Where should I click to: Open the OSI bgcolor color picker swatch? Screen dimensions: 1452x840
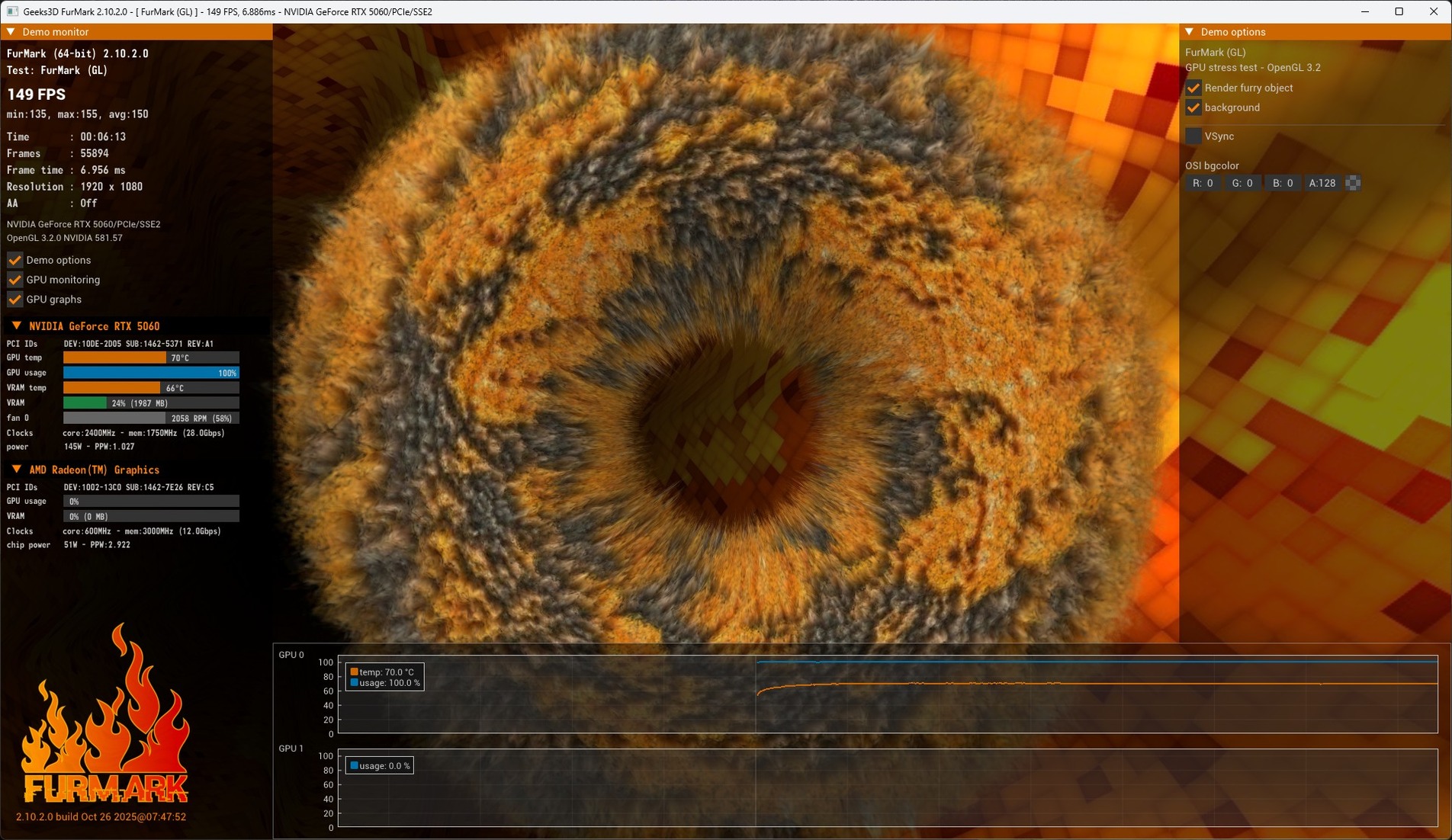pyautogui.click(x=1353, y=183)
